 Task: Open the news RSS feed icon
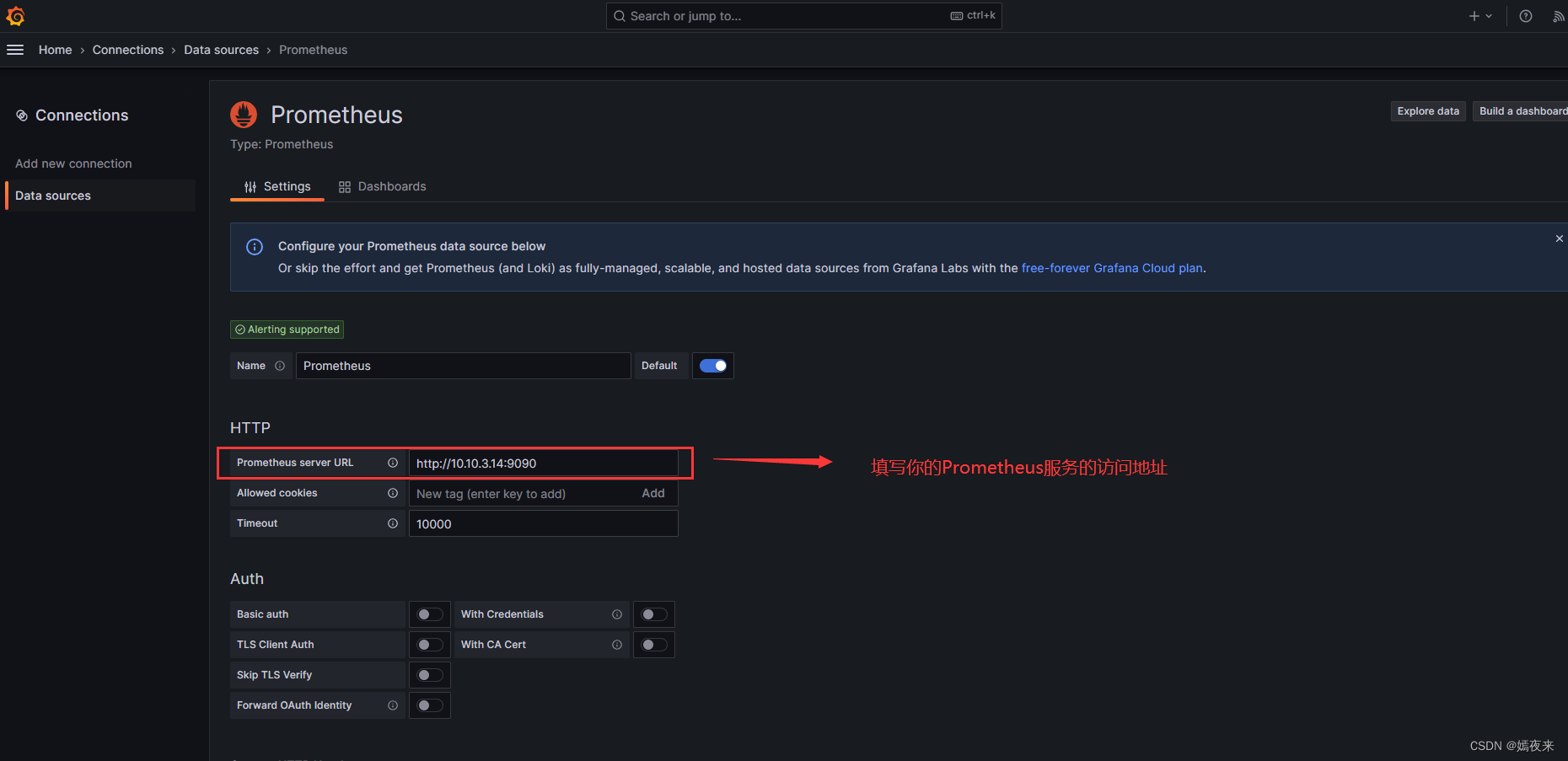coord(1559,16)
